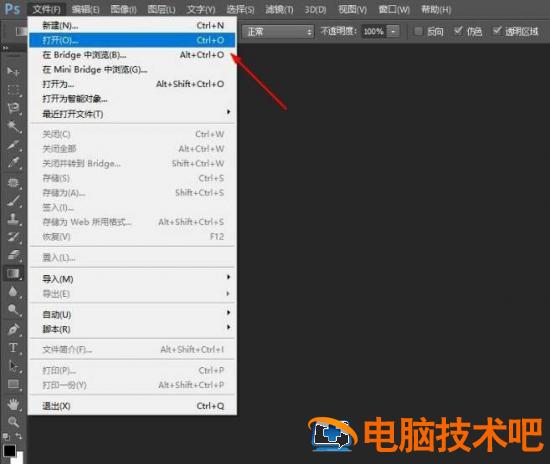
Task: Toggle the 仿色 checkbox
Action: (458, 31)
